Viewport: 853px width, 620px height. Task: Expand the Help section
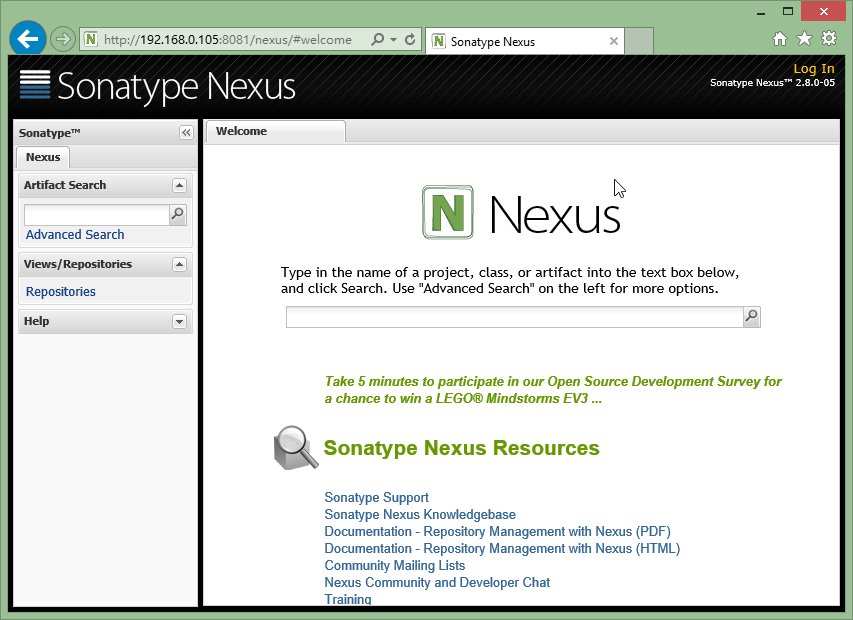[180, 321]
